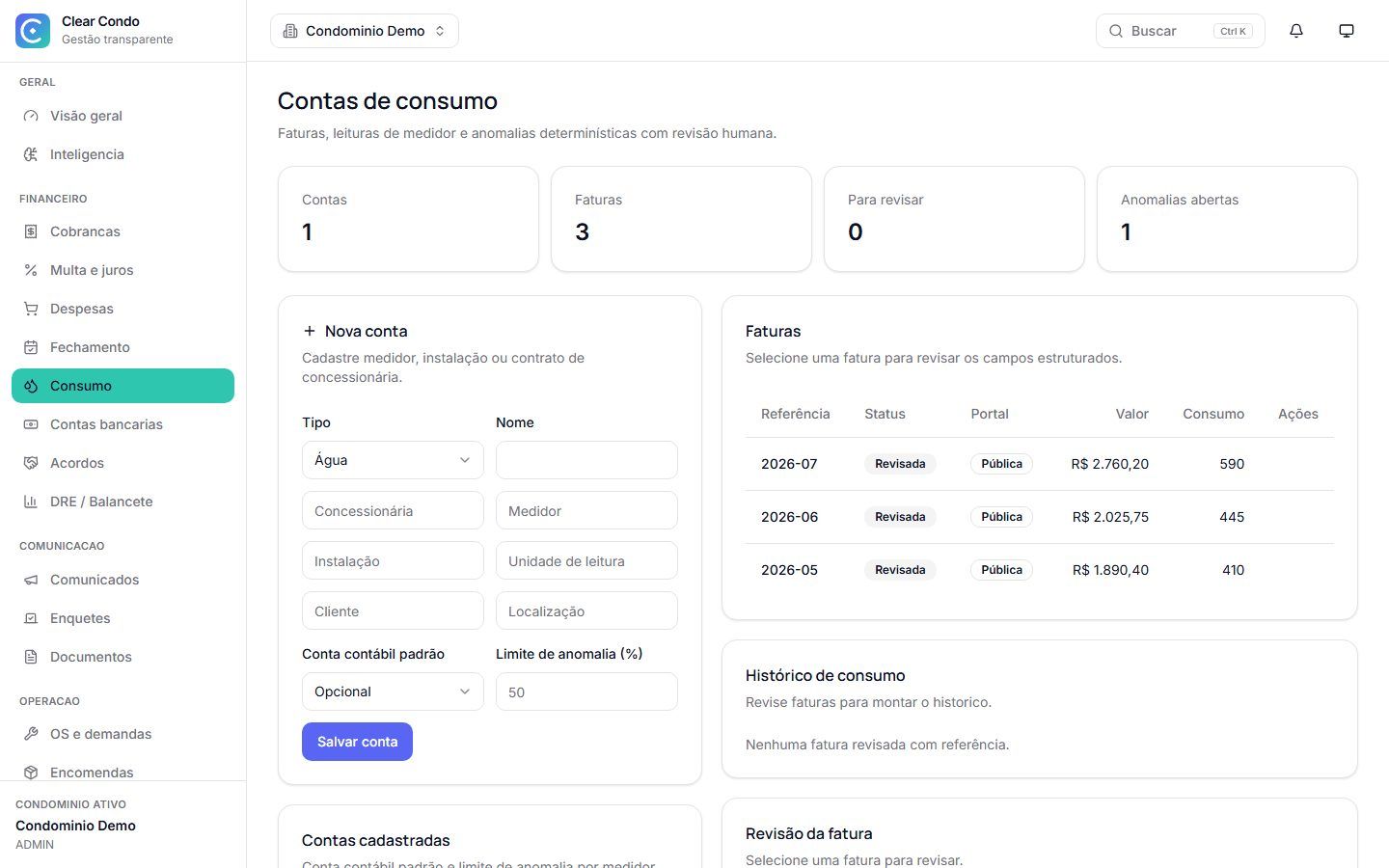Click the Referência column header
This screenshot has width=1389, height=868.
(795, 414)
